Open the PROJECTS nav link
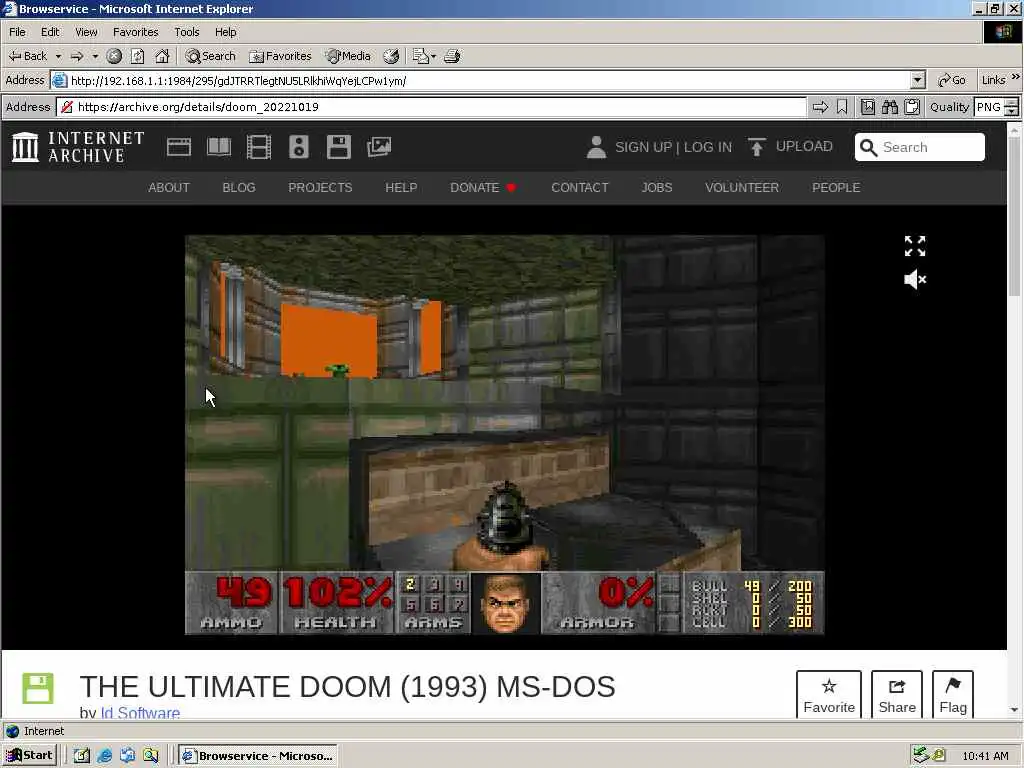The width and height of the screenshot is (1024, 768). tap(320, 187)
